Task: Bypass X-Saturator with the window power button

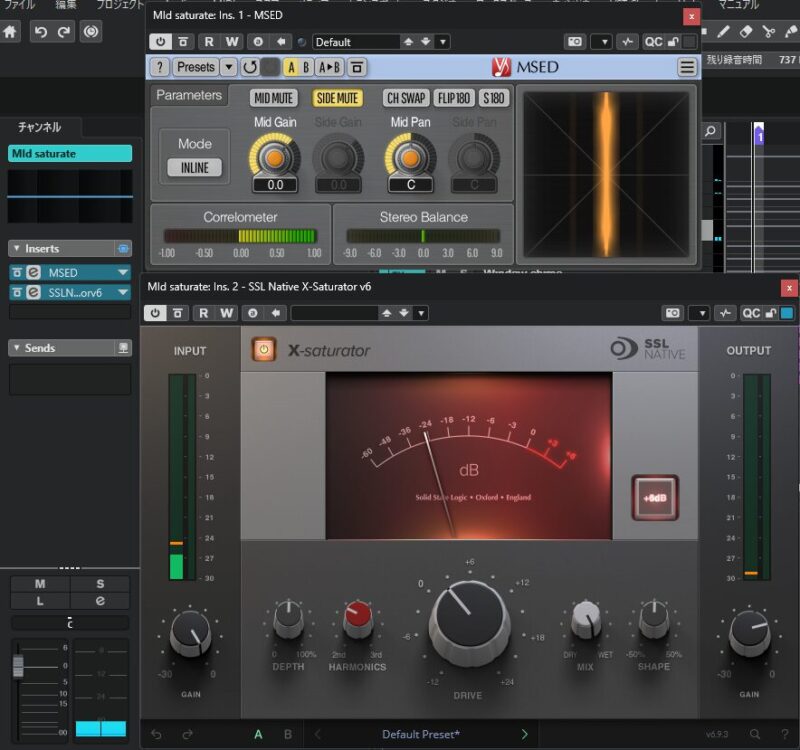Action: tap(155, 313)
